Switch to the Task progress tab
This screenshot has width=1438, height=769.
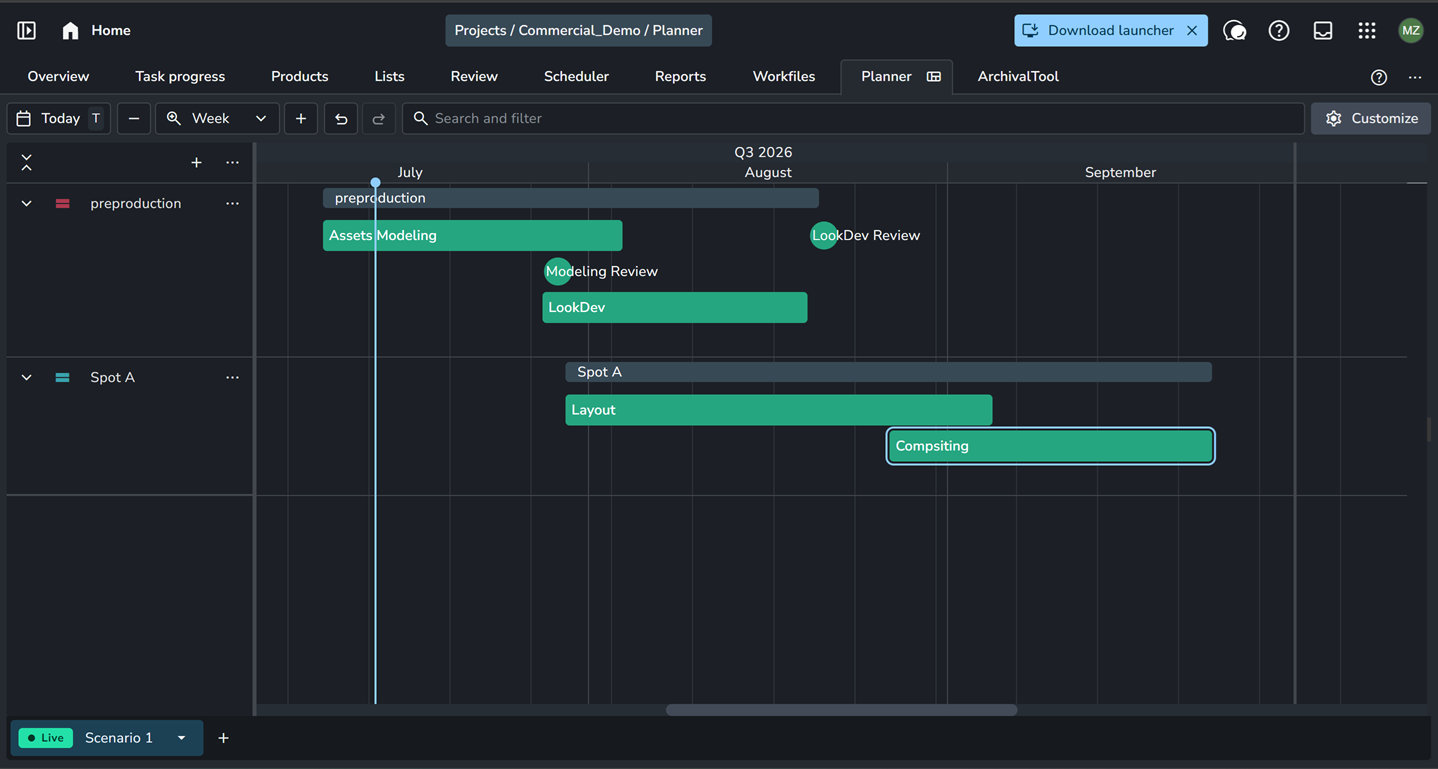click(x=180, y=76)
